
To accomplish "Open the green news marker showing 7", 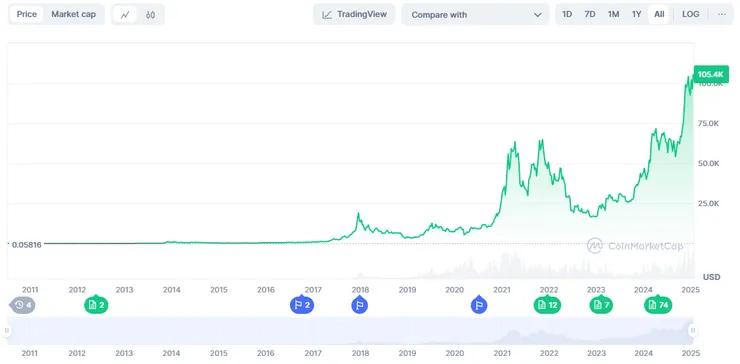I will click(601, 305).
